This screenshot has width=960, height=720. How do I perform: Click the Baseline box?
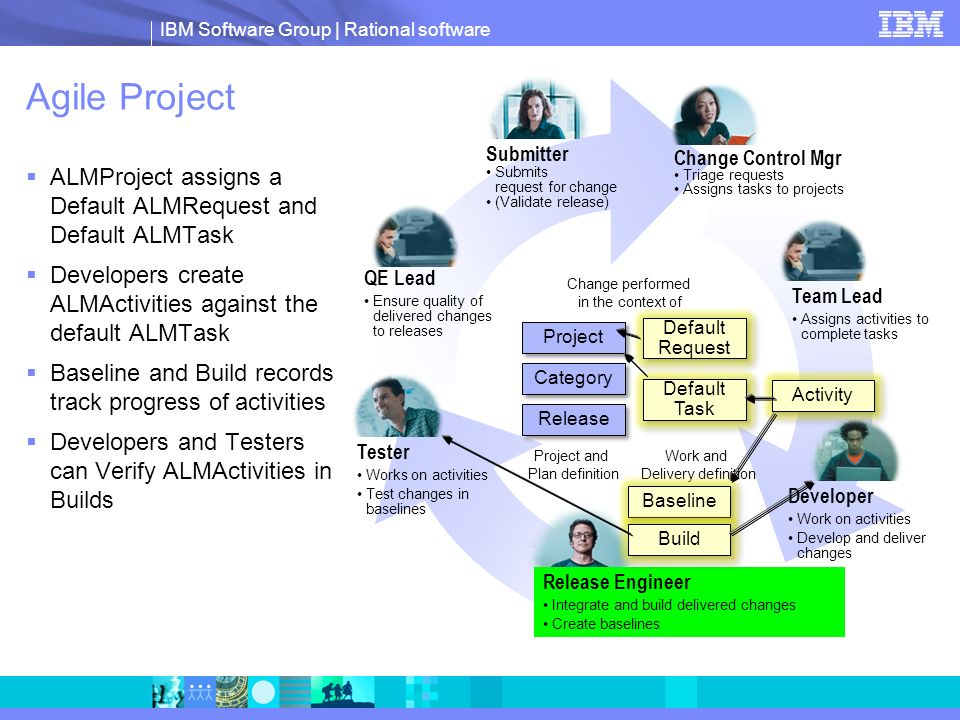[679, 501]
